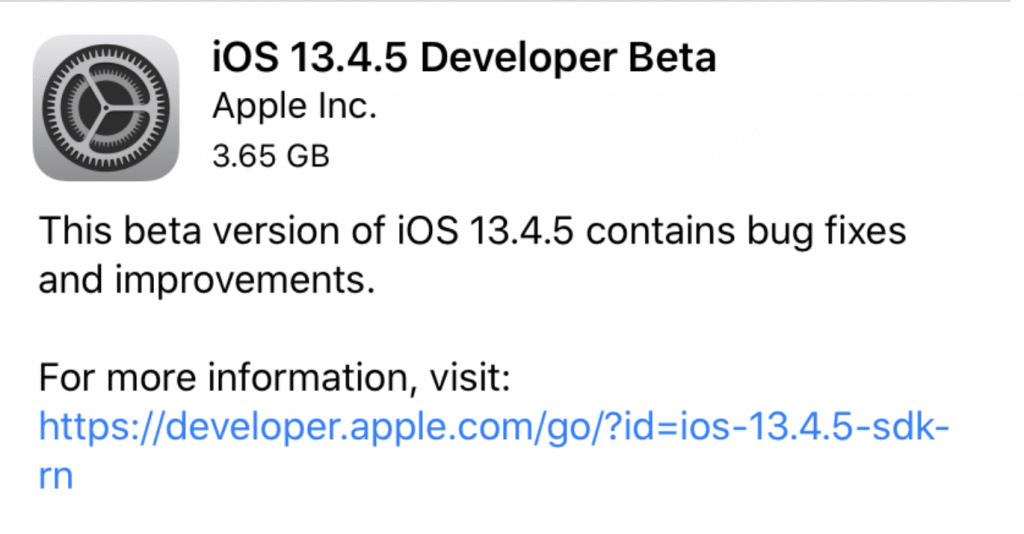Click the 3.65 GB download size
This screenshot has width=1024, height=534.
pyautogui.click(x=271, y=155)
